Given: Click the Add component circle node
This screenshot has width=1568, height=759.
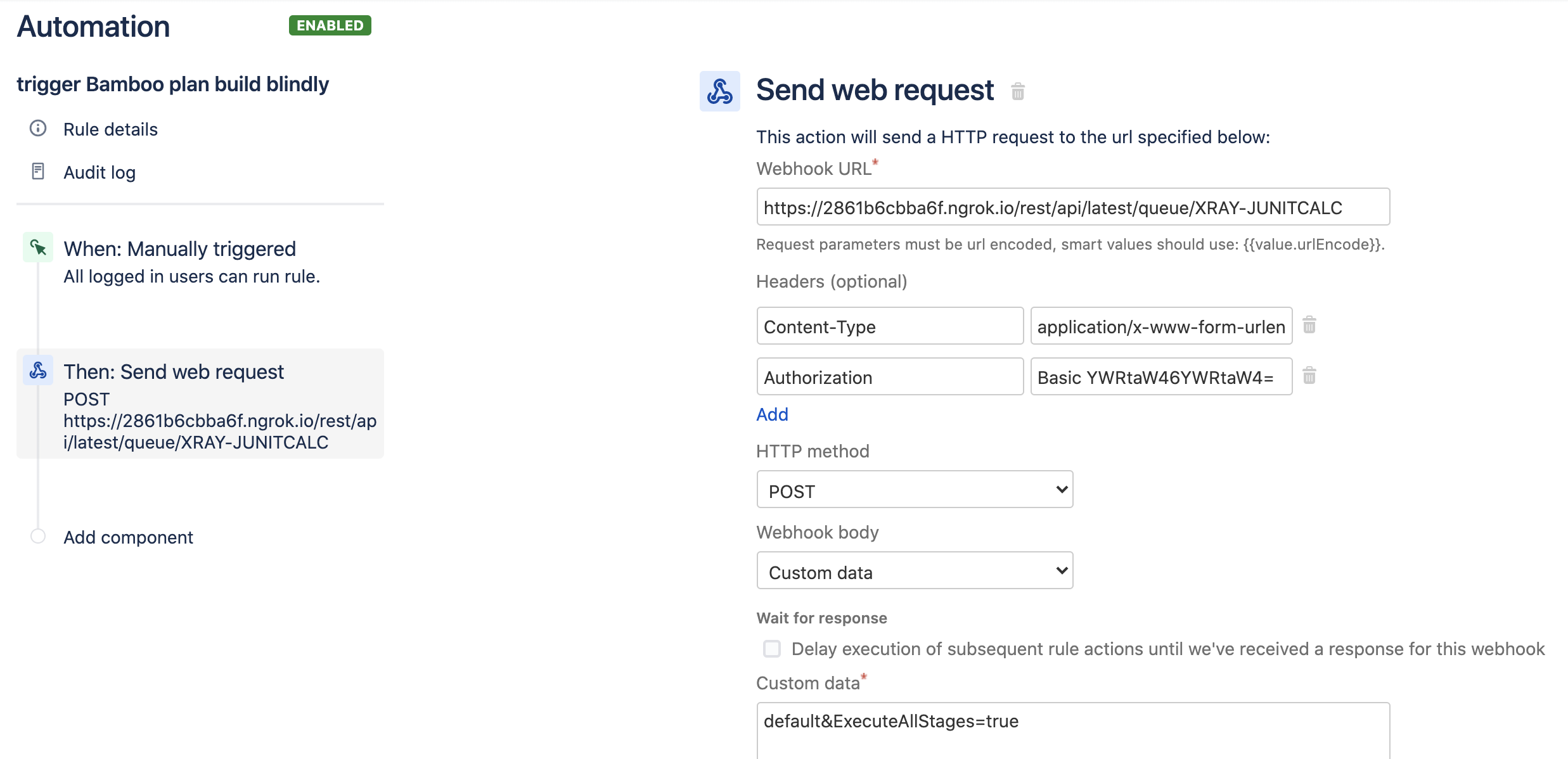Looking at the screenshot, I should (38, 536).
